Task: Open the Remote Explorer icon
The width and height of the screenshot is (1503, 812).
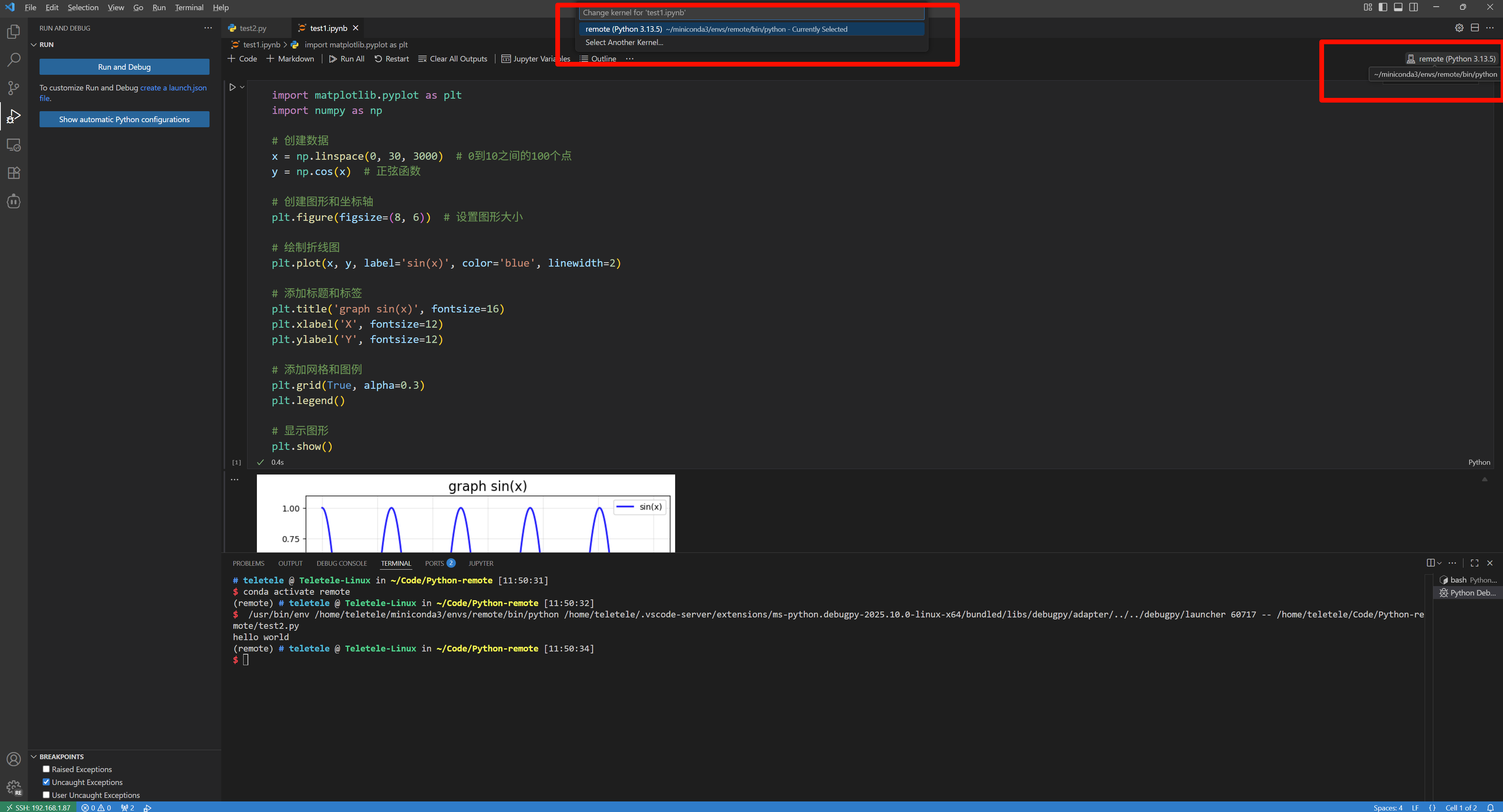Action: pyautogui.click(x=13, y=145)
